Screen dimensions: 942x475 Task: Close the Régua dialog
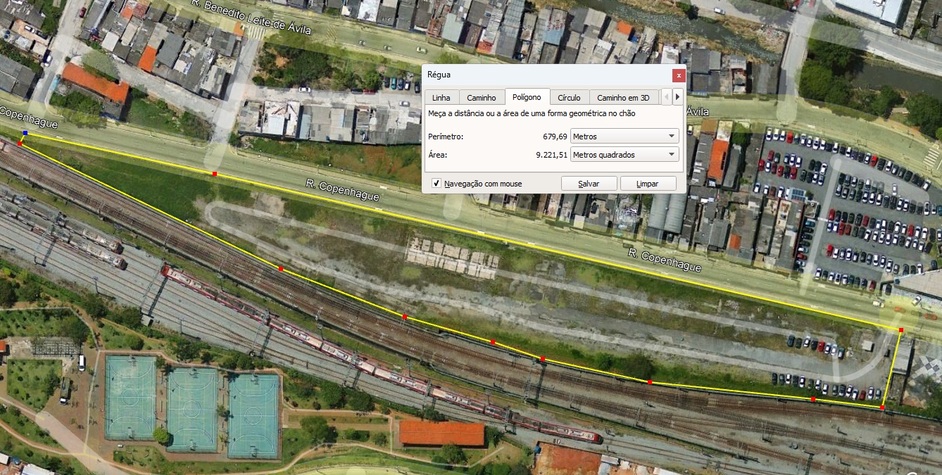point(678,75)
